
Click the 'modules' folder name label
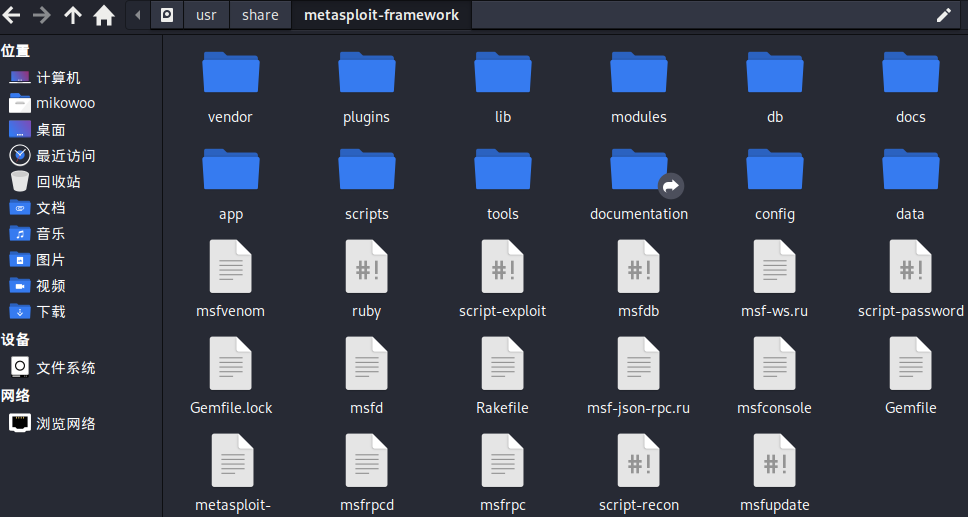pyautogui.click(x=639, y=117)
